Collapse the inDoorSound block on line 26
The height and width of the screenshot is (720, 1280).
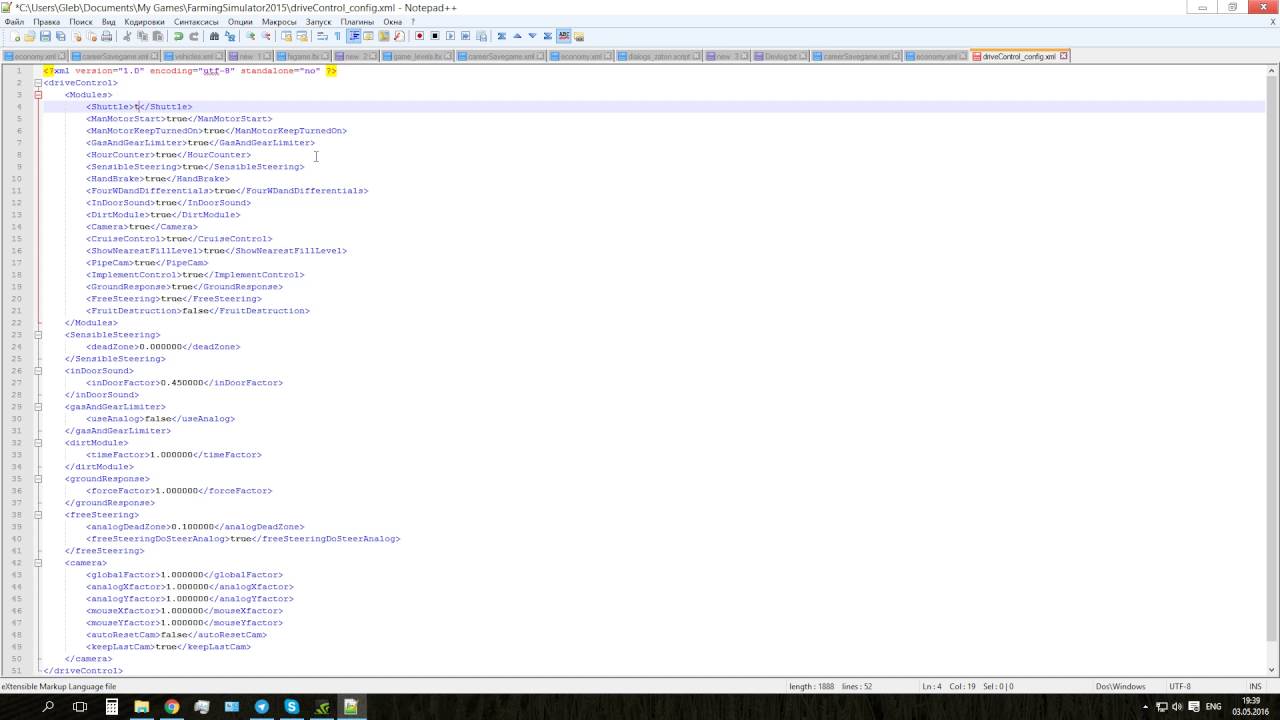pos(38,371)
